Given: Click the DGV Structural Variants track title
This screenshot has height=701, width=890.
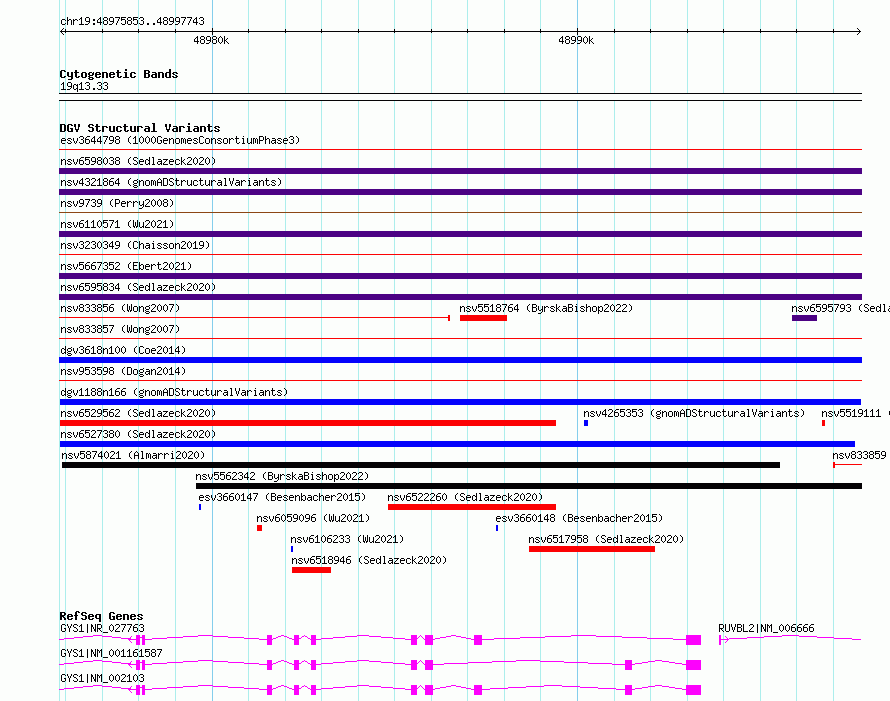Looking at the screenshot, I should pos(140,128).
